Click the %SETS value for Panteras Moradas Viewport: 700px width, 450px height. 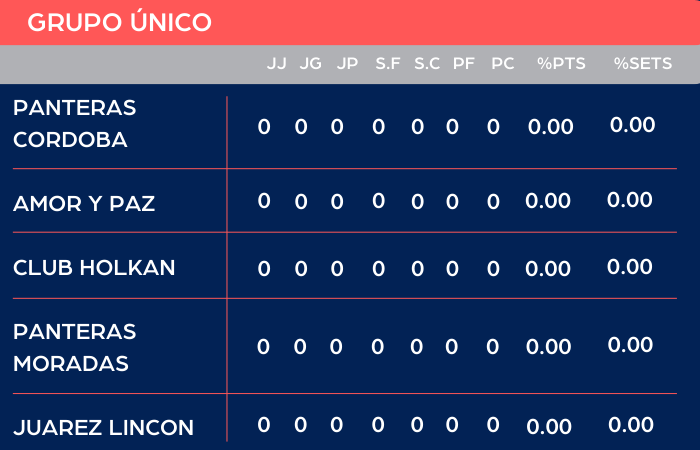pos(630,345)
